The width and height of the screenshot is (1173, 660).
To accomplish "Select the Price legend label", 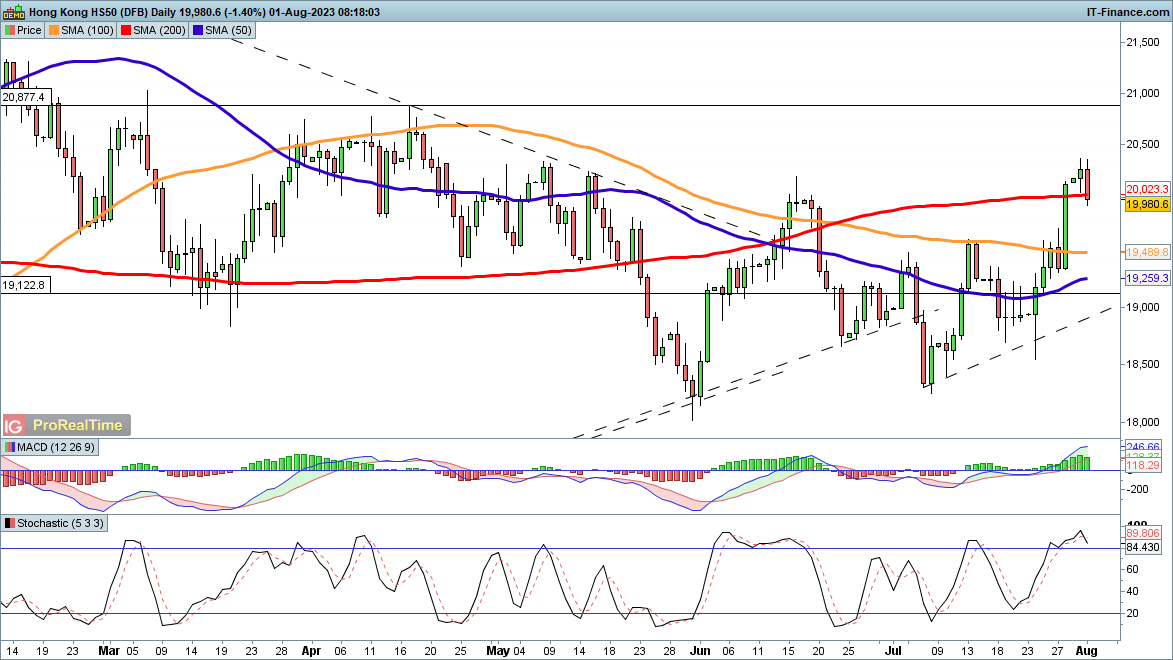I will pos(29,31).
